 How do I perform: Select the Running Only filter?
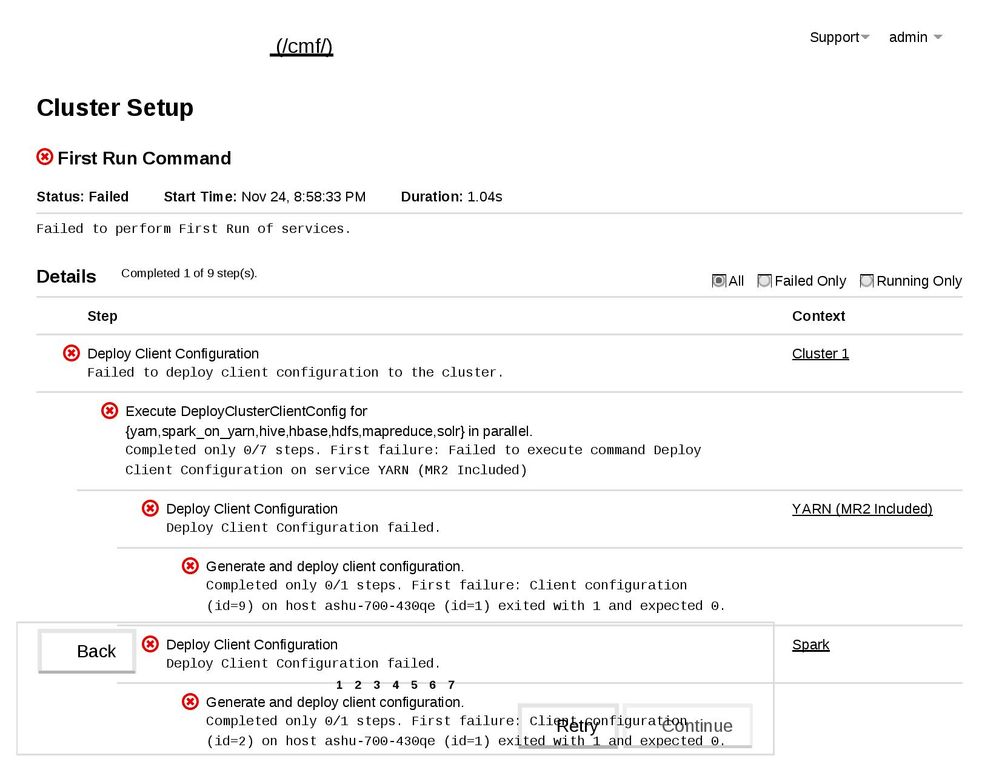(x=866, y=281)
